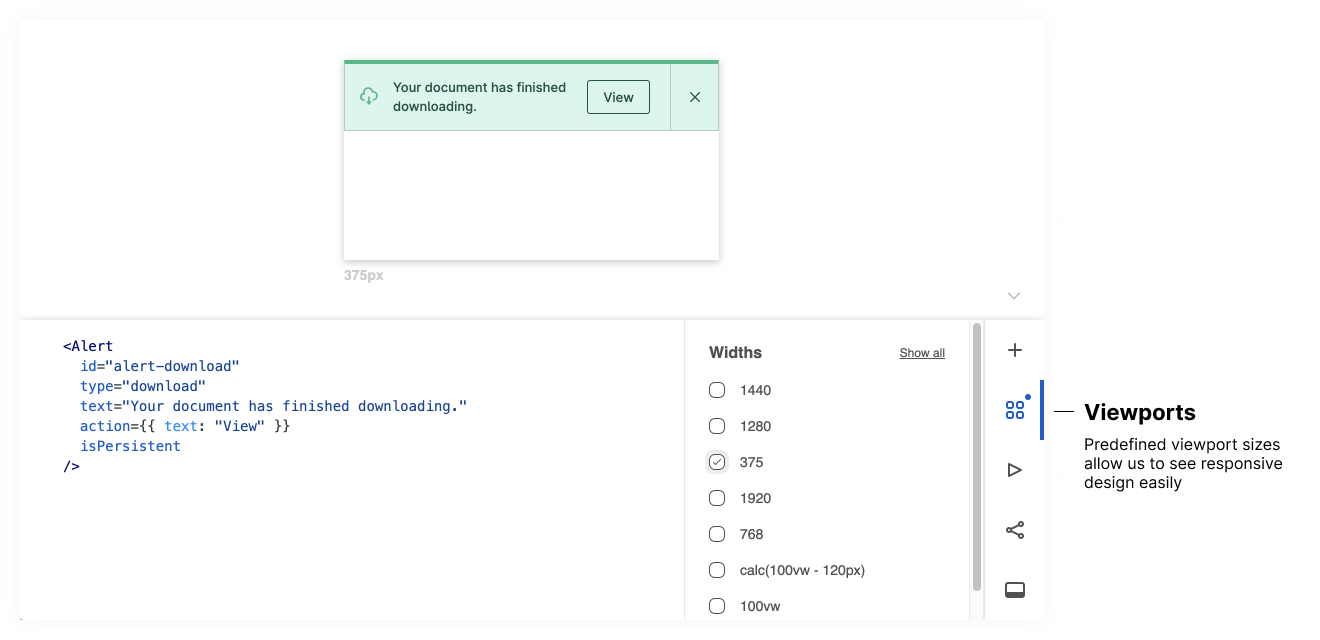Check the 1920 width option
The width and height of the screenshot is (1320, 640).
tap(717, 498)
